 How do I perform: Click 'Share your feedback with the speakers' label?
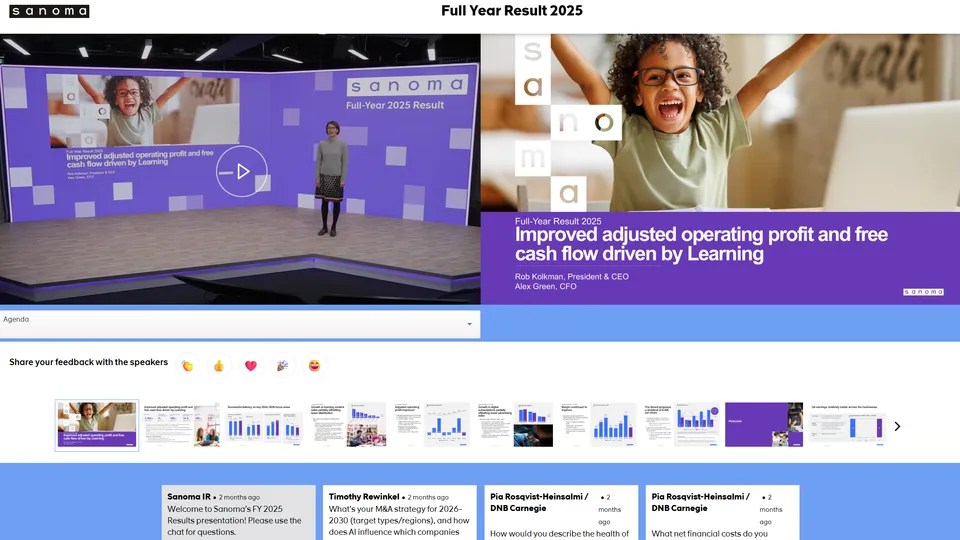[x=88, y=362]
